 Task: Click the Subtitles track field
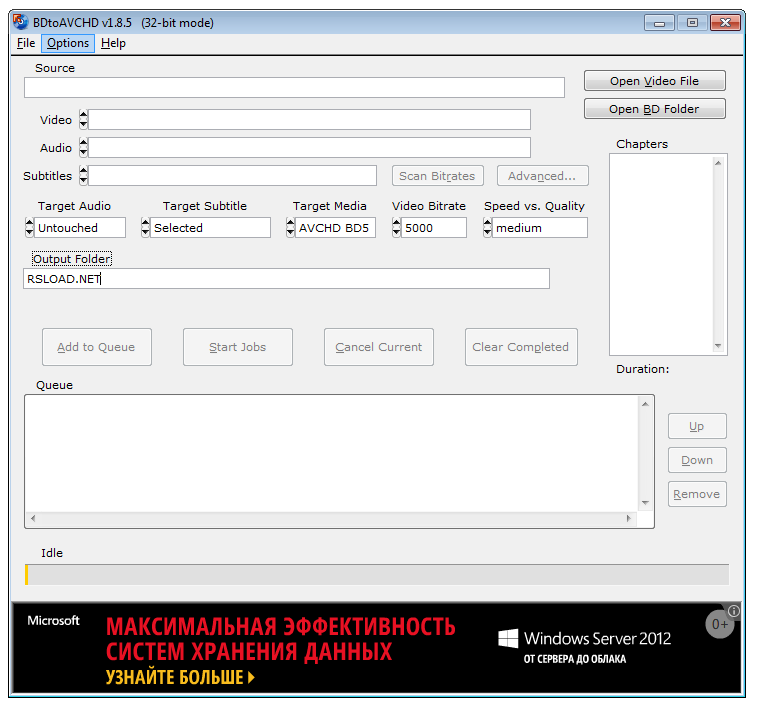coord(232,176)
